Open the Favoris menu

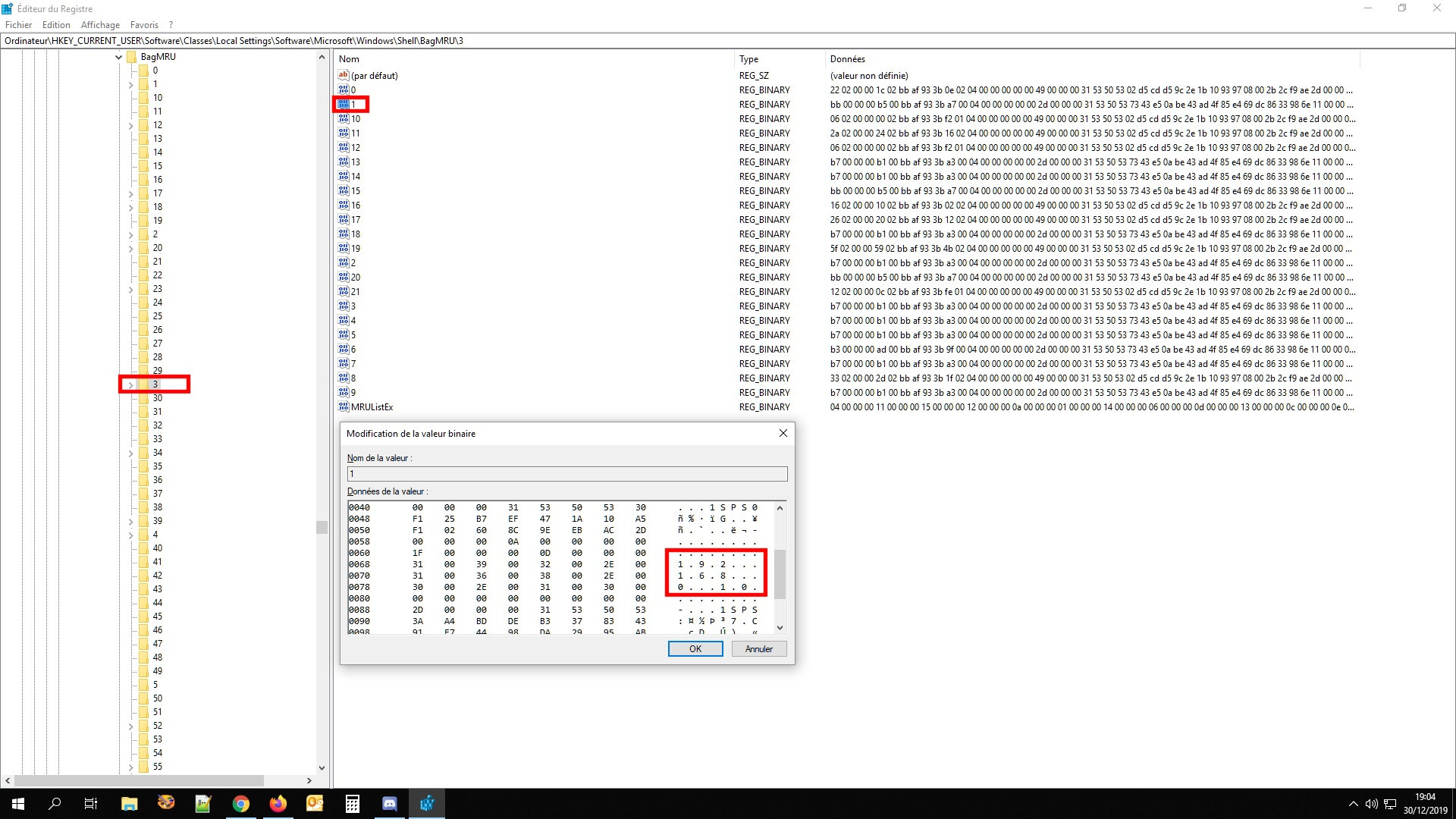(144, 25)
